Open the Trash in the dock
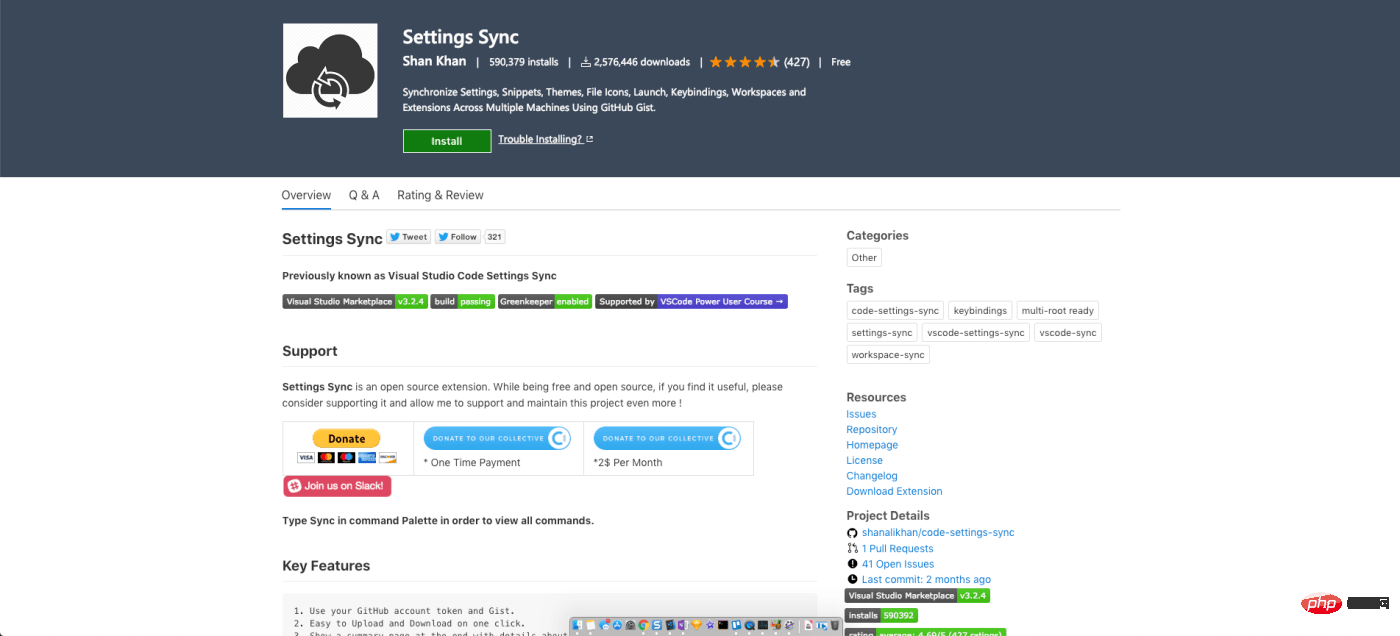The image size is (1400, 636). (836, 625)
